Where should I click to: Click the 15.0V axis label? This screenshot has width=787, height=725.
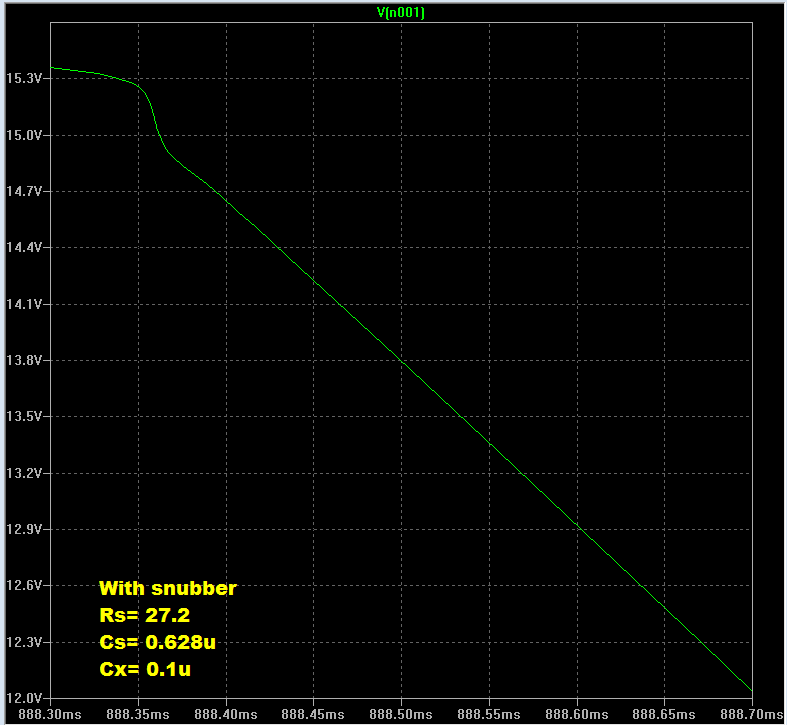(24, 135)
